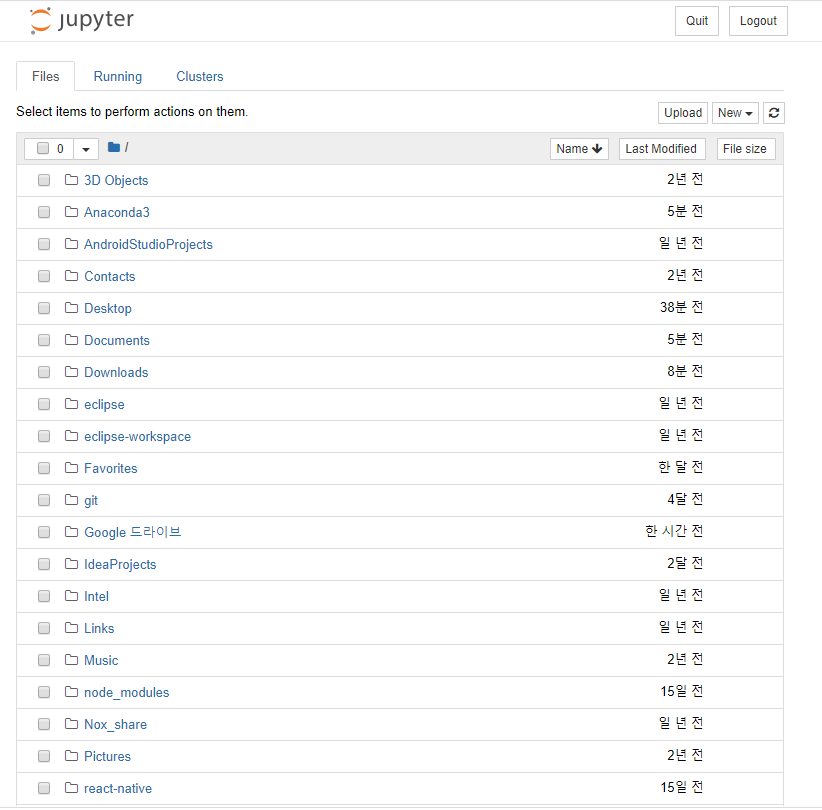Click the Logout button

[758, 21]
